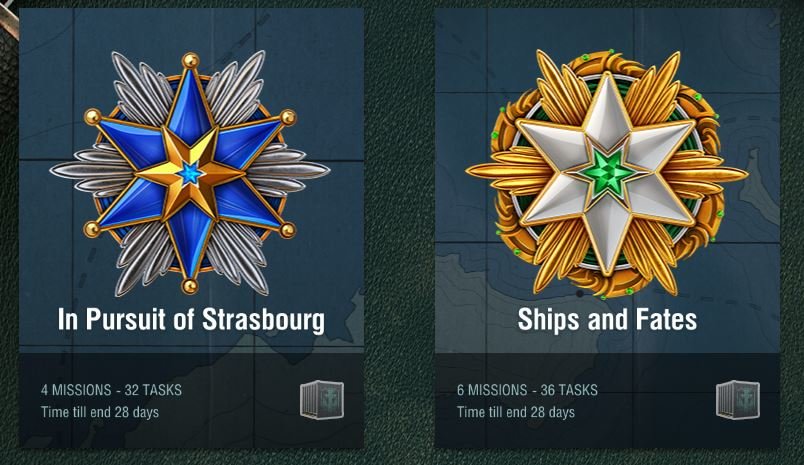Viewport: 804px width, 465px height.
Task: Open the blue star Strasbourg campaign medal
Action: pos(190,173)
